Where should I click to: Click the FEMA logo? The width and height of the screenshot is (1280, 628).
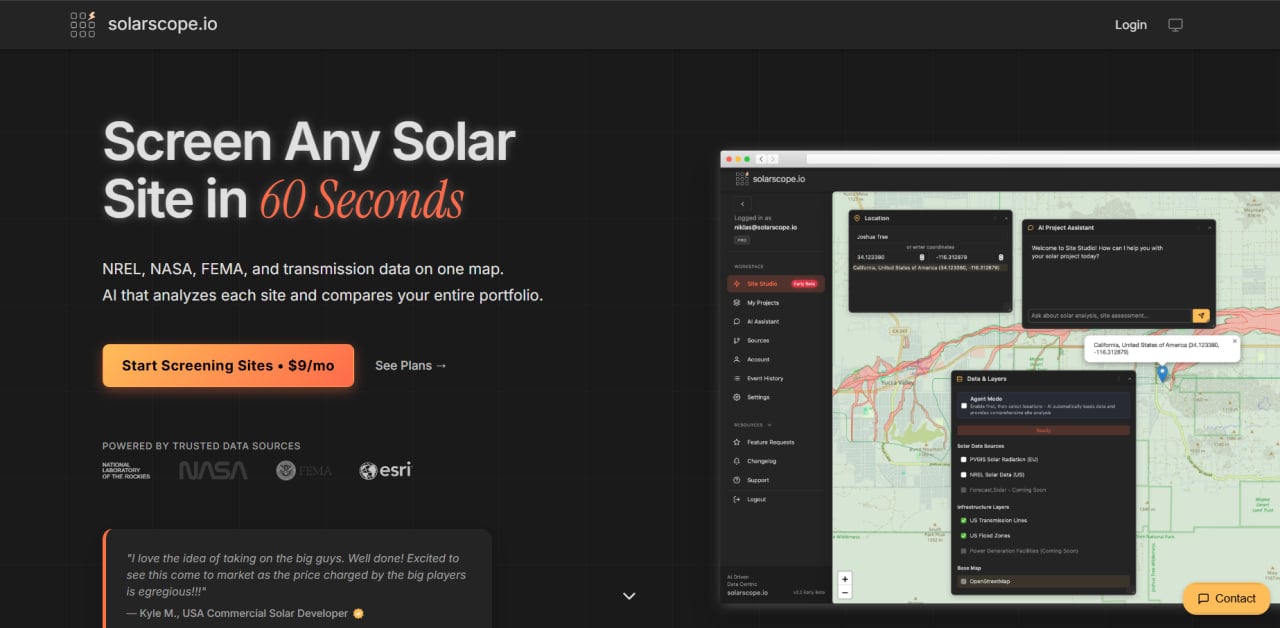coord(304,470)
